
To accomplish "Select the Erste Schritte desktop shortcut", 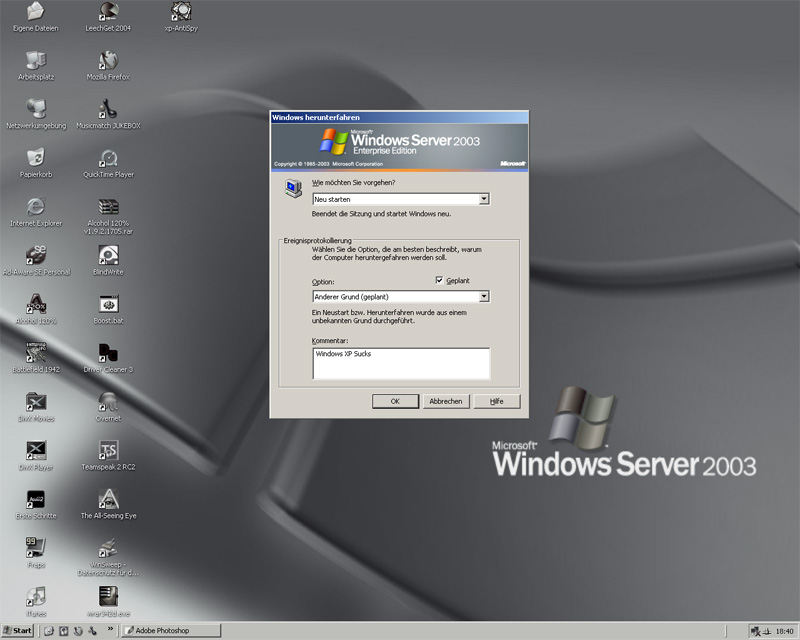I will pyautogui.click(x=36, y=505).
